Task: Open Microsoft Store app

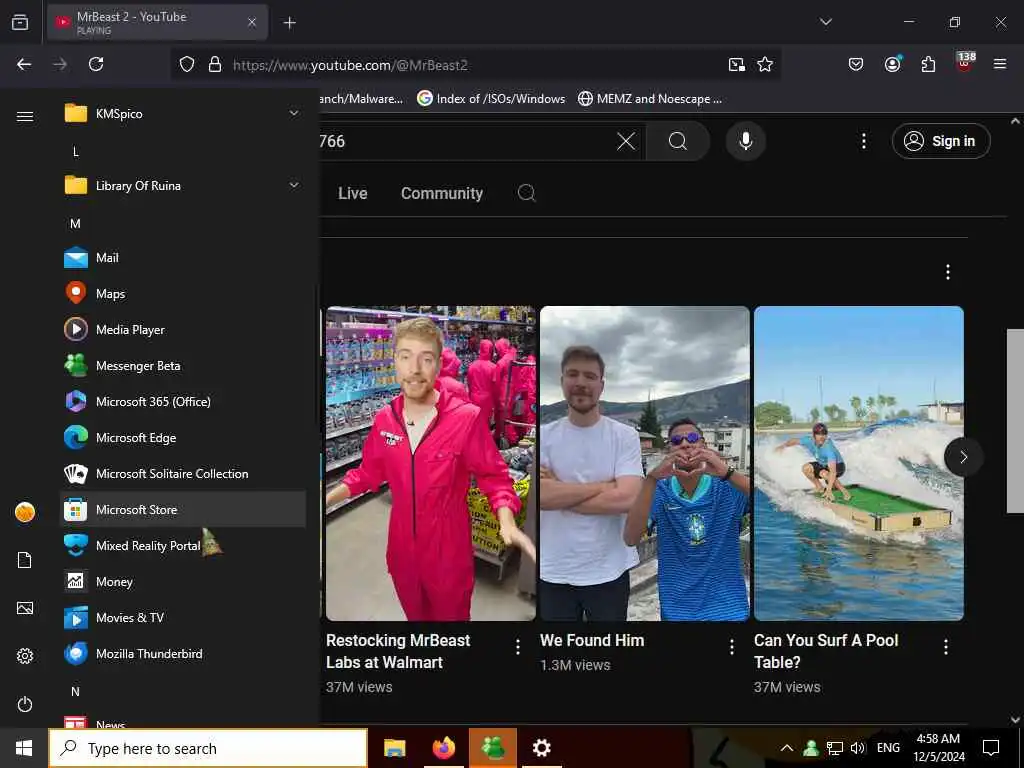Action: (x=183, y=509)
